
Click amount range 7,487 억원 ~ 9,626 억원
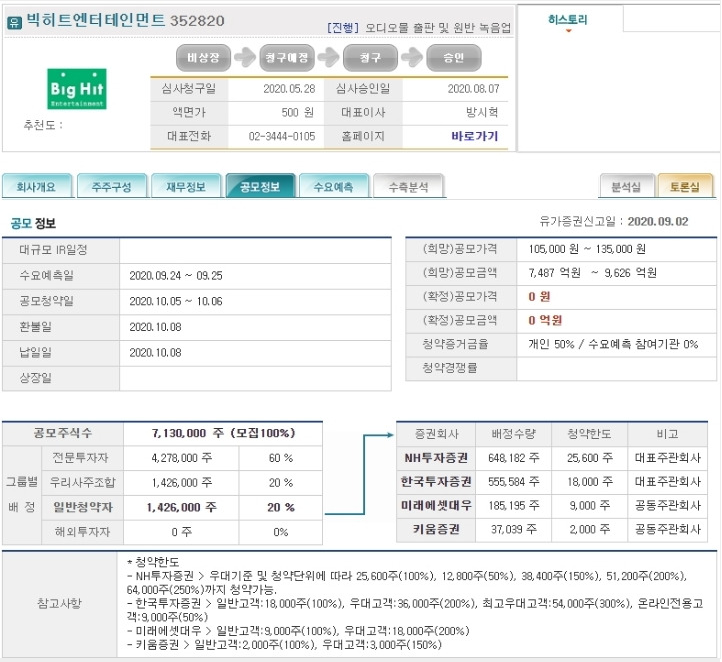click(x=593, y=273)
